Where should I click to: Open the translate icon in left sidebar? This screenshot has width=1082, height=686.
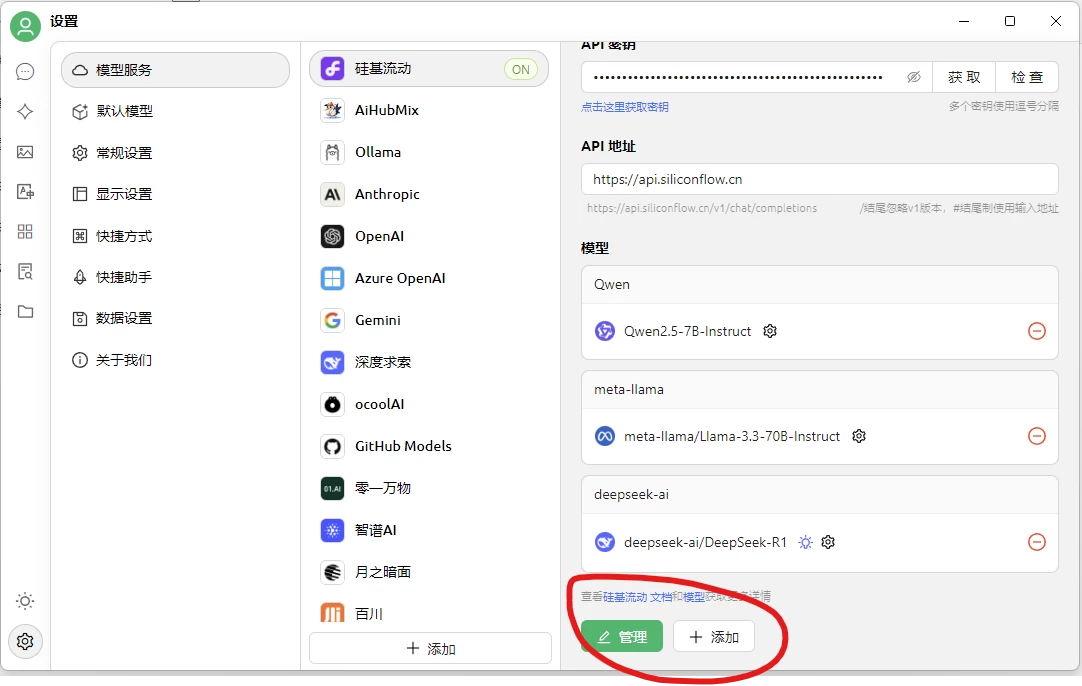coord(25,192)
